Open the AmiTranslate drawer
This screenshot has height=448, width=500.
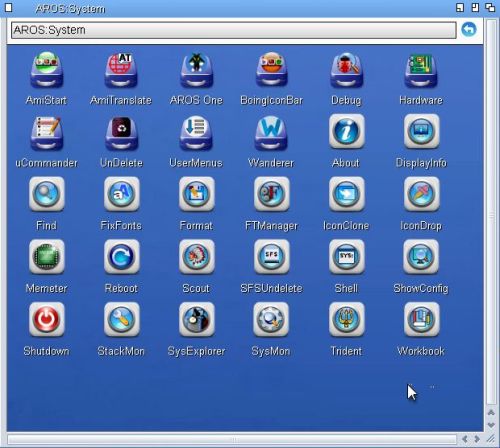point(121,70)
